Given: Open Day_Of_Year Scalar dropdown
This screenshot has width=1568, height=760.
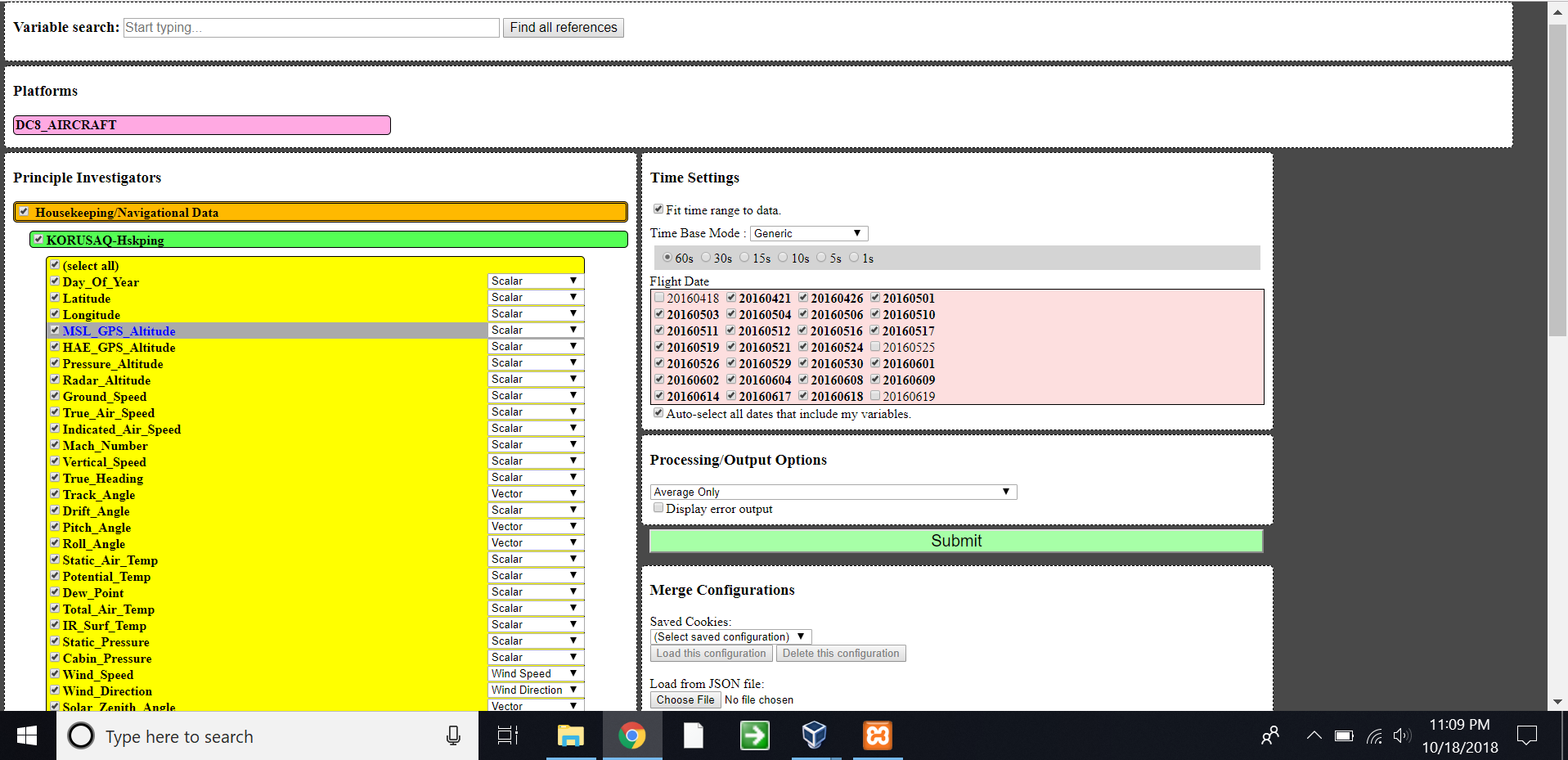Looking at the screenshot, I should pyautogui.click(x=536, y=281).
